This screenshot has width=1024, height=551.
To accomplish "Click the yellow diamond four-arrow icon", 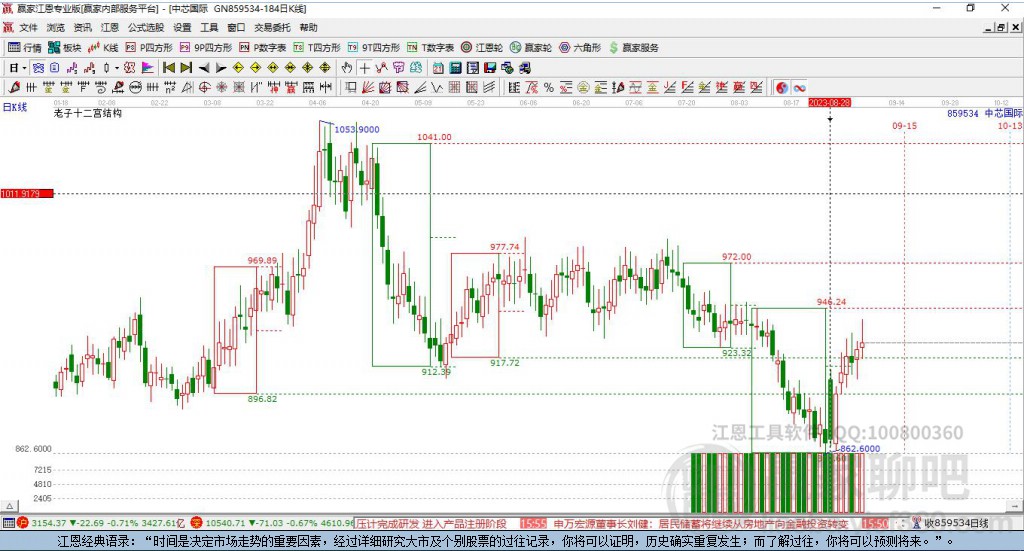I will point(308,67).
